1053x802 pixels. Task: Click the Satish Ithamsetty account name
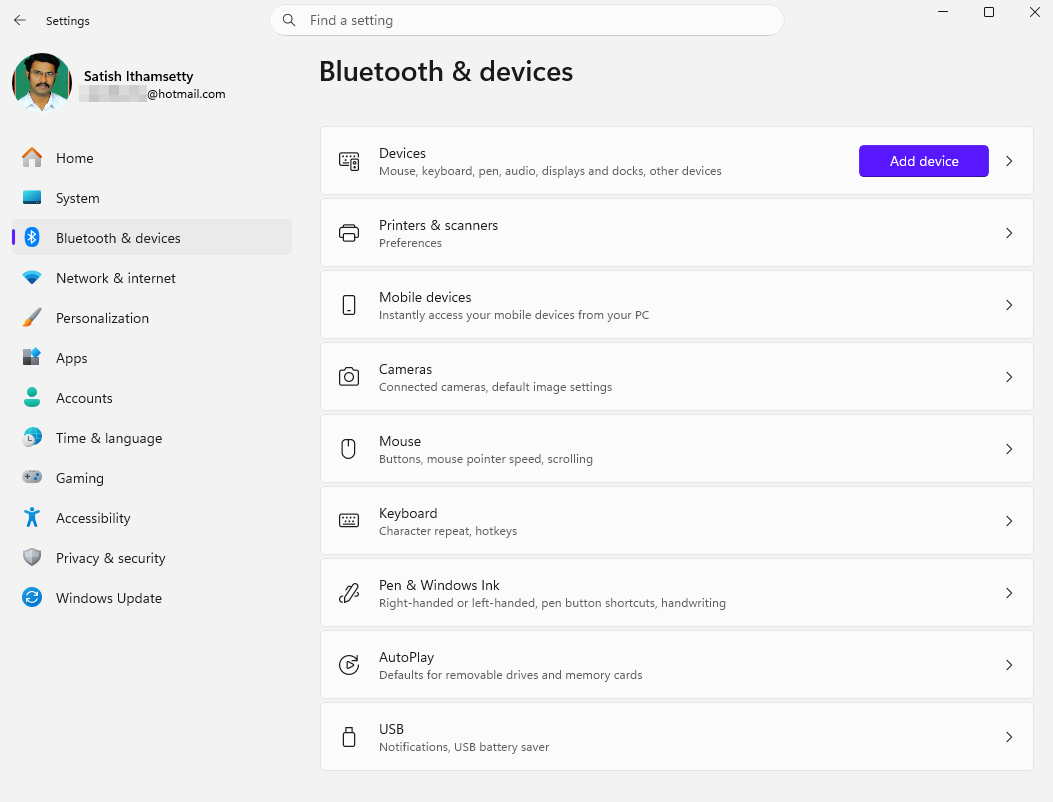click(138, 76)
